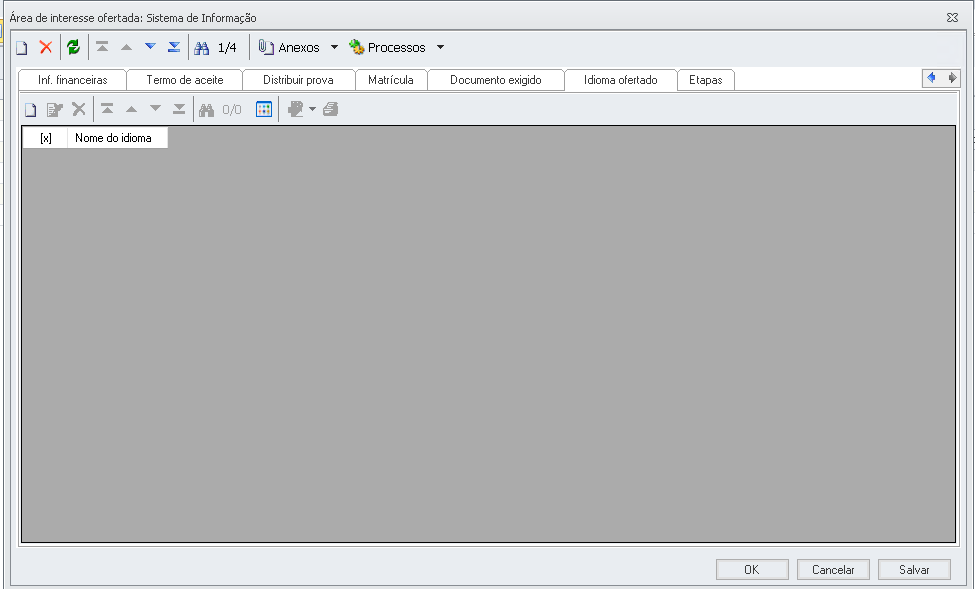Viewport: 975px width, 589px height.
Task: Go to first record in top toolbar
Action: [102, 47]
